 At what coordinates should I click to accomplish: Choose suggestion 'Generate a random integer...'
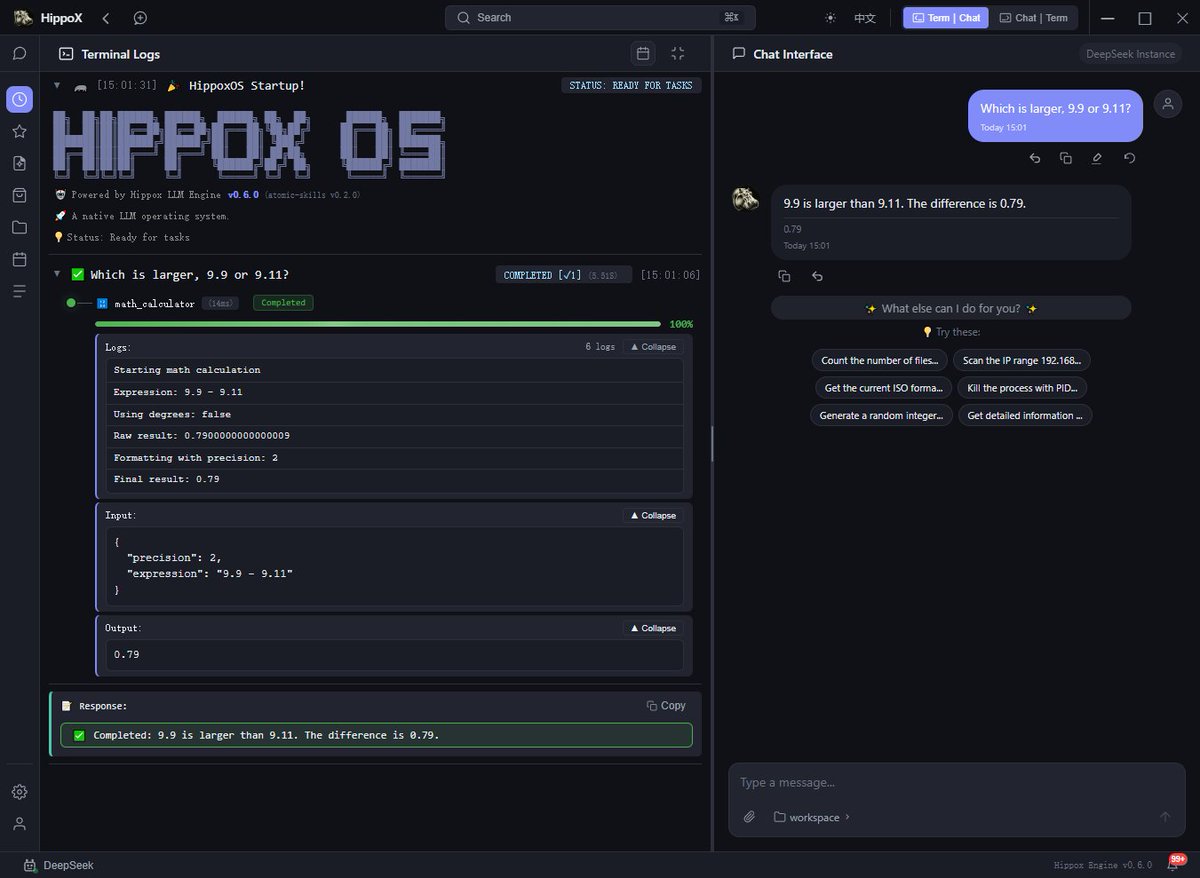coord(880,415)
